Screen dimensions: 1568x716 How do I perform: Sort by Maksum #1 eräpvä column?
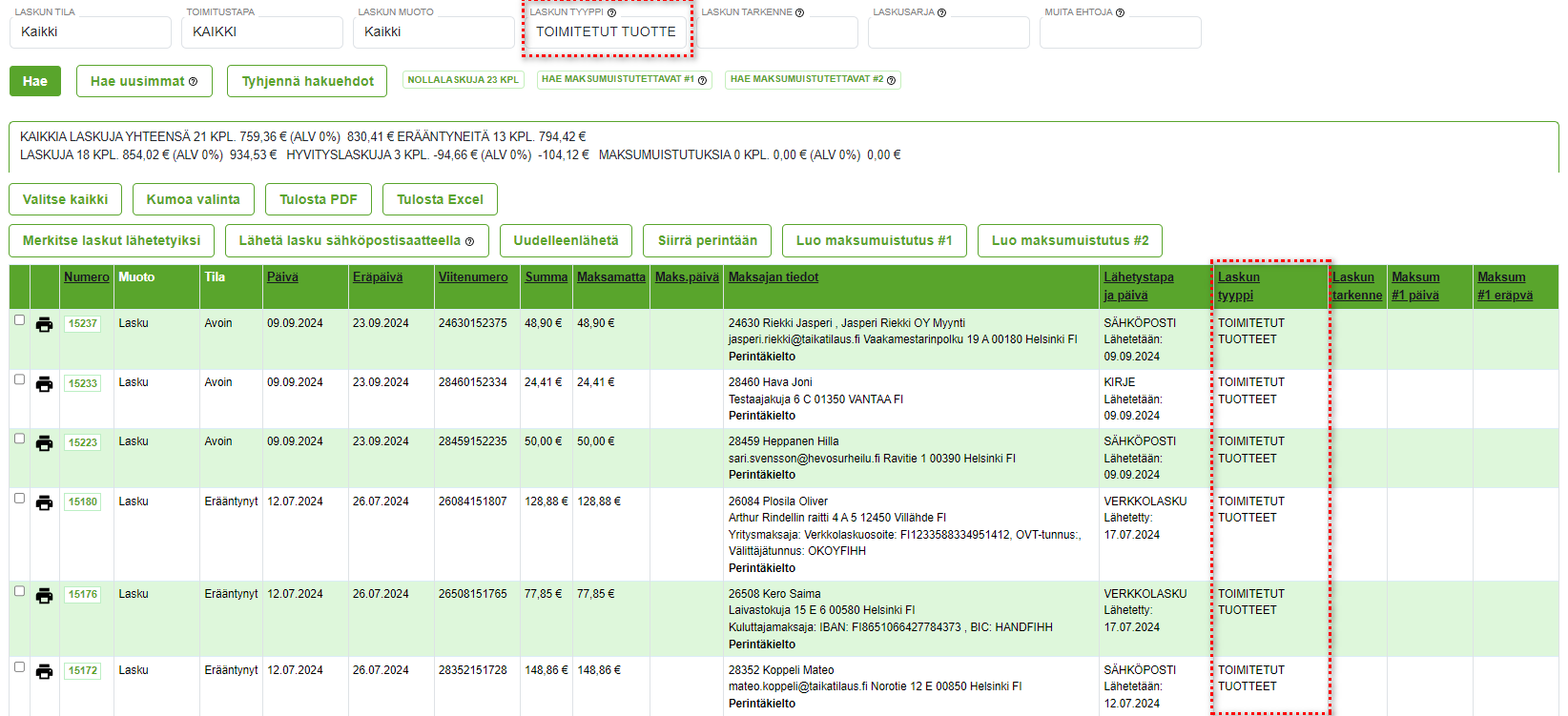point(1505,286)
